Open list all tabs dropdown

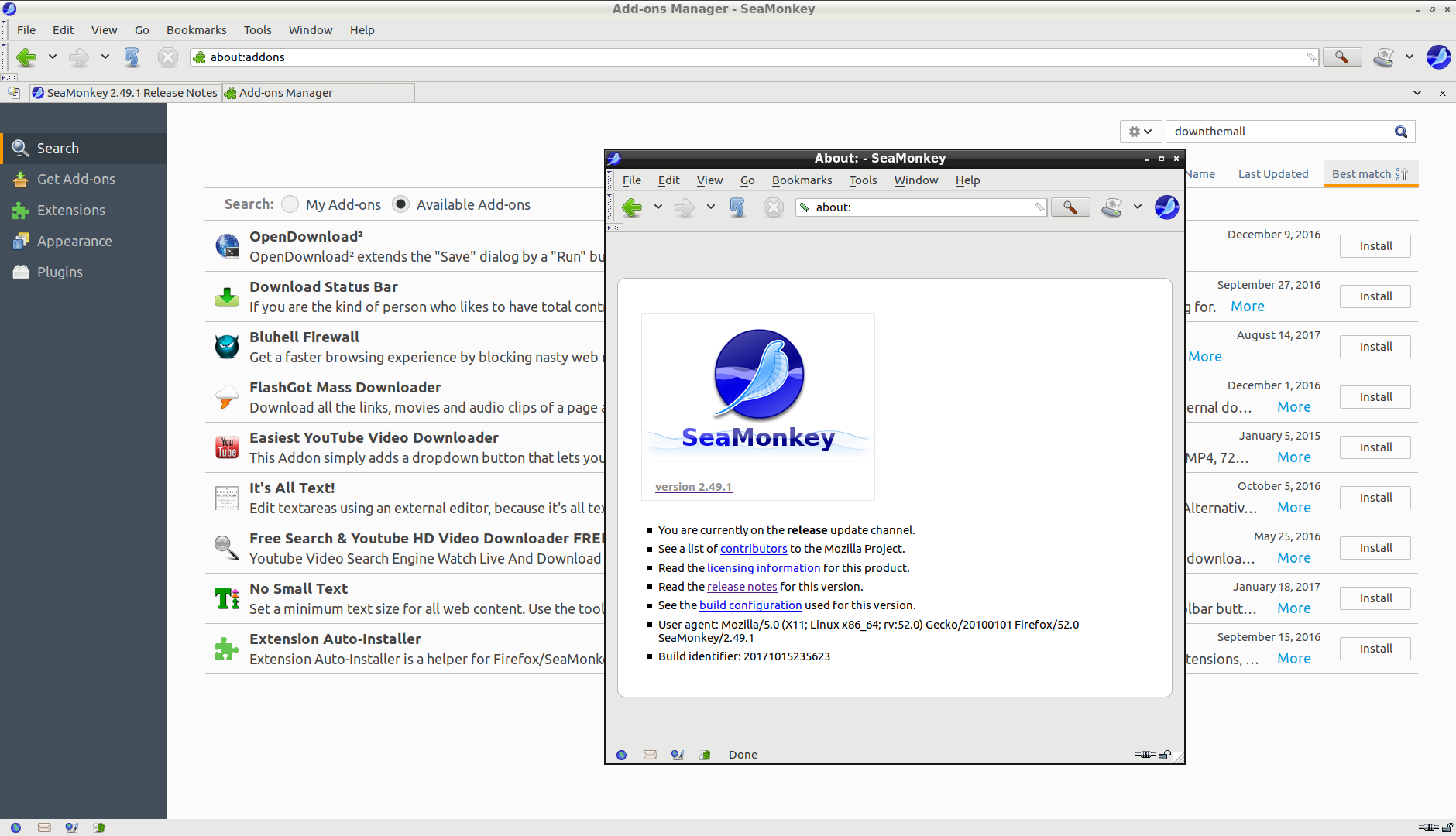point(1417,93)
